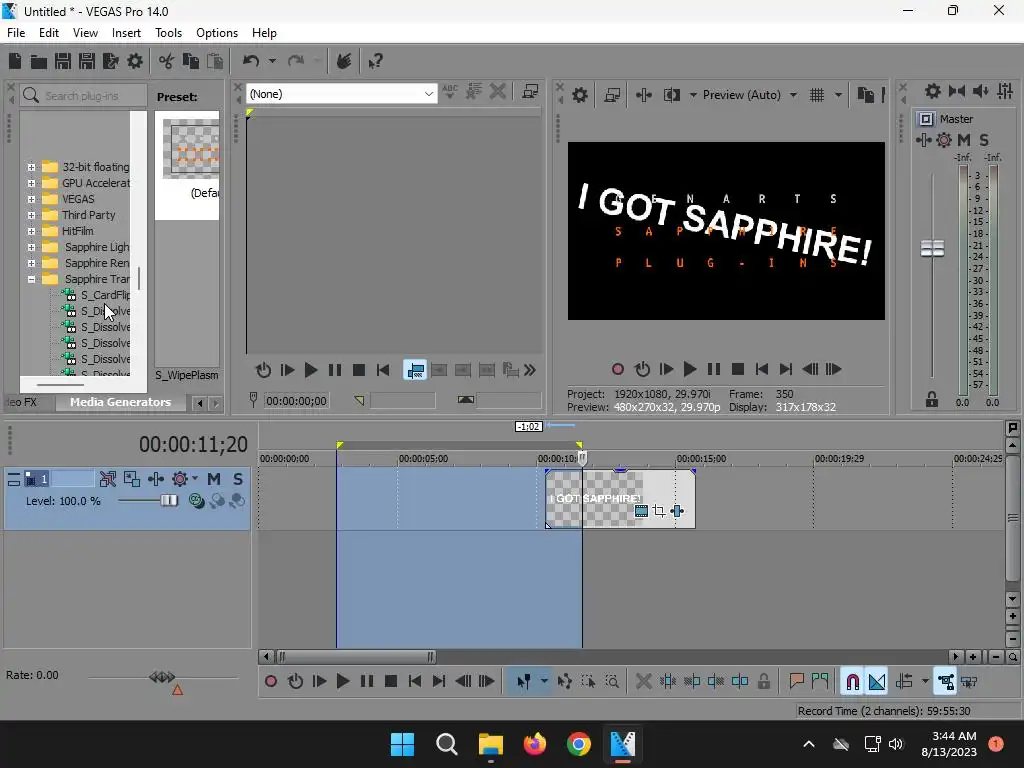This screenshot has width=1024, height=768.
Task: Click Event Pan/Crop icon on clip
Action: pos(659,511)
